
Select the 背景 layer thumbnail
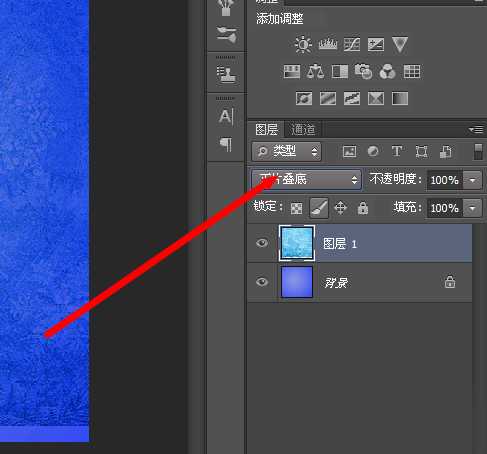pyautogui.click(x=297, y=282)
